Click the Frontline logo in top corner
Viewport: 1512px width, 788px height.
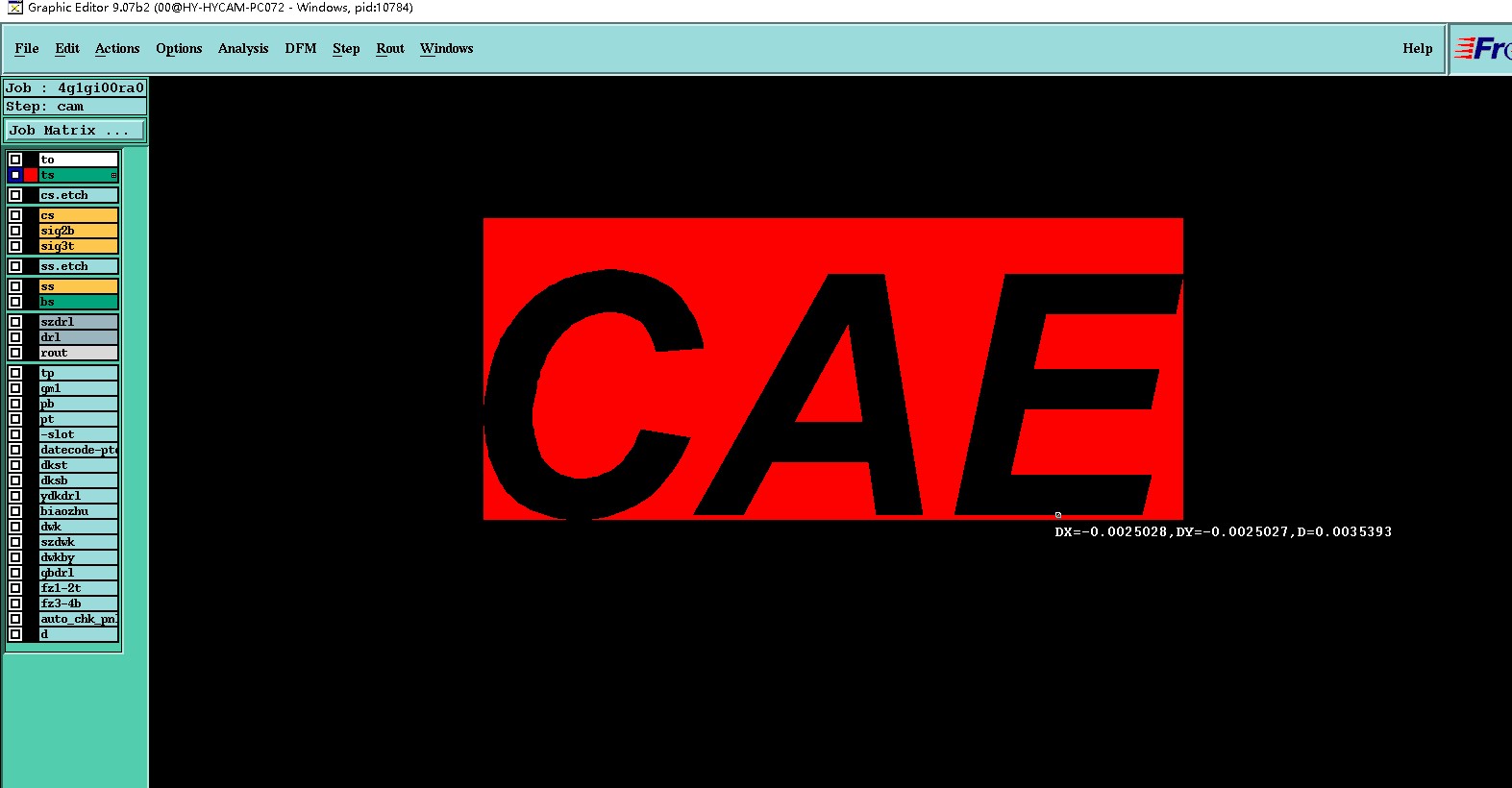tap(1483, 48)
